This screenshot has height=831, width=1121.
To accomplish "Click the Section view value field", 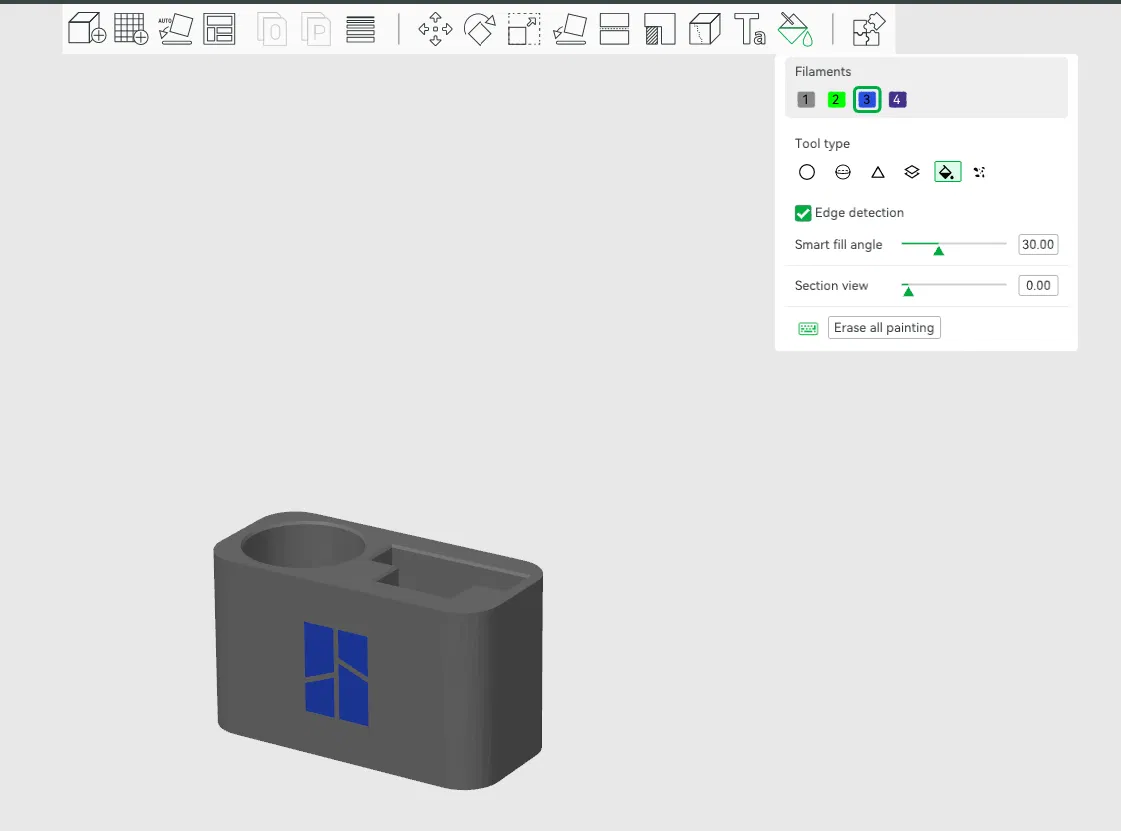I will 1038,286.
